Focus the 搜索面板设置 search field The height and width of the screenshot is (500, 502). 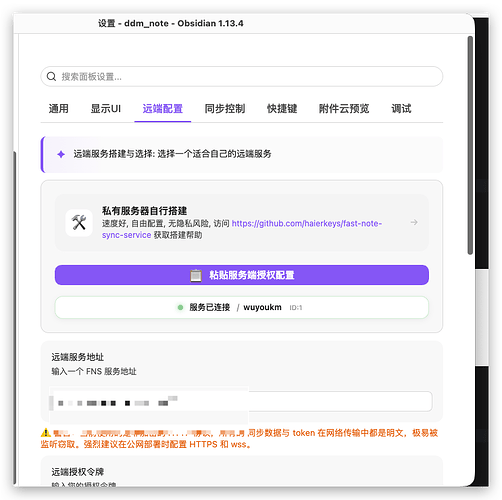(242, 76)
